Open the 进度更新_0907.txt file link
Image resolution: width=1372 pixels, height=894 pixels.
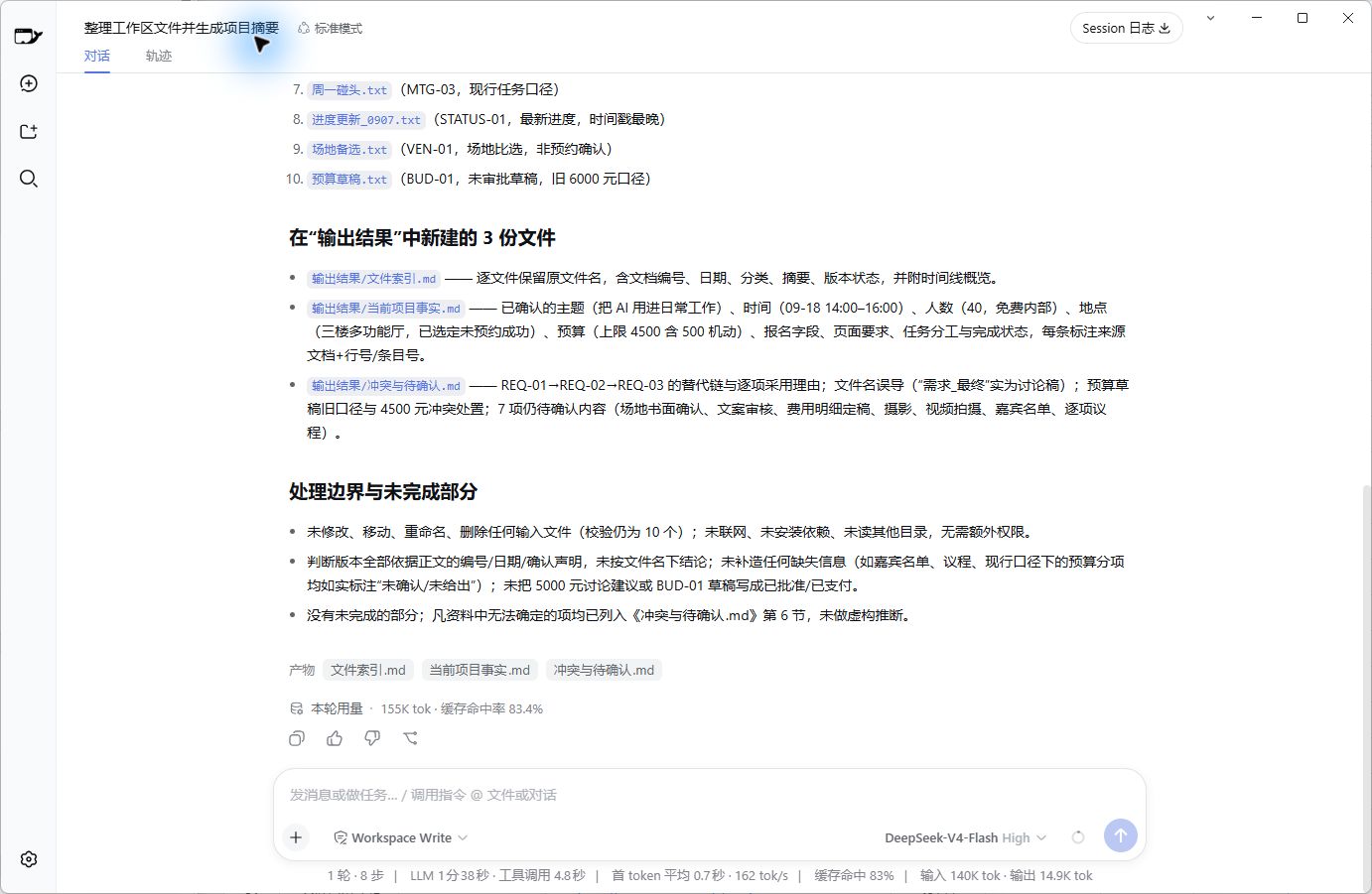(x=366, y=120)
